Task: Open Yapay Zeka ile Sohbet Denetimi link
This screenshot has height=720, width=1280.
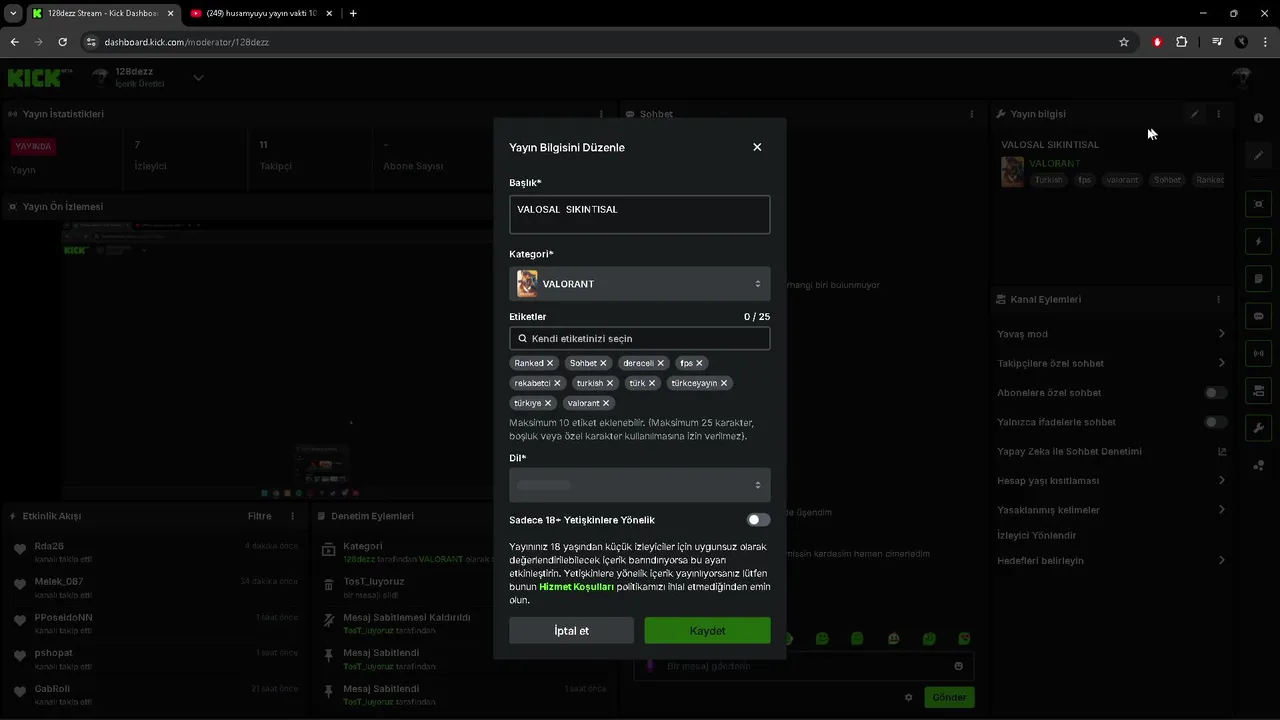Action: (1222, 451)
